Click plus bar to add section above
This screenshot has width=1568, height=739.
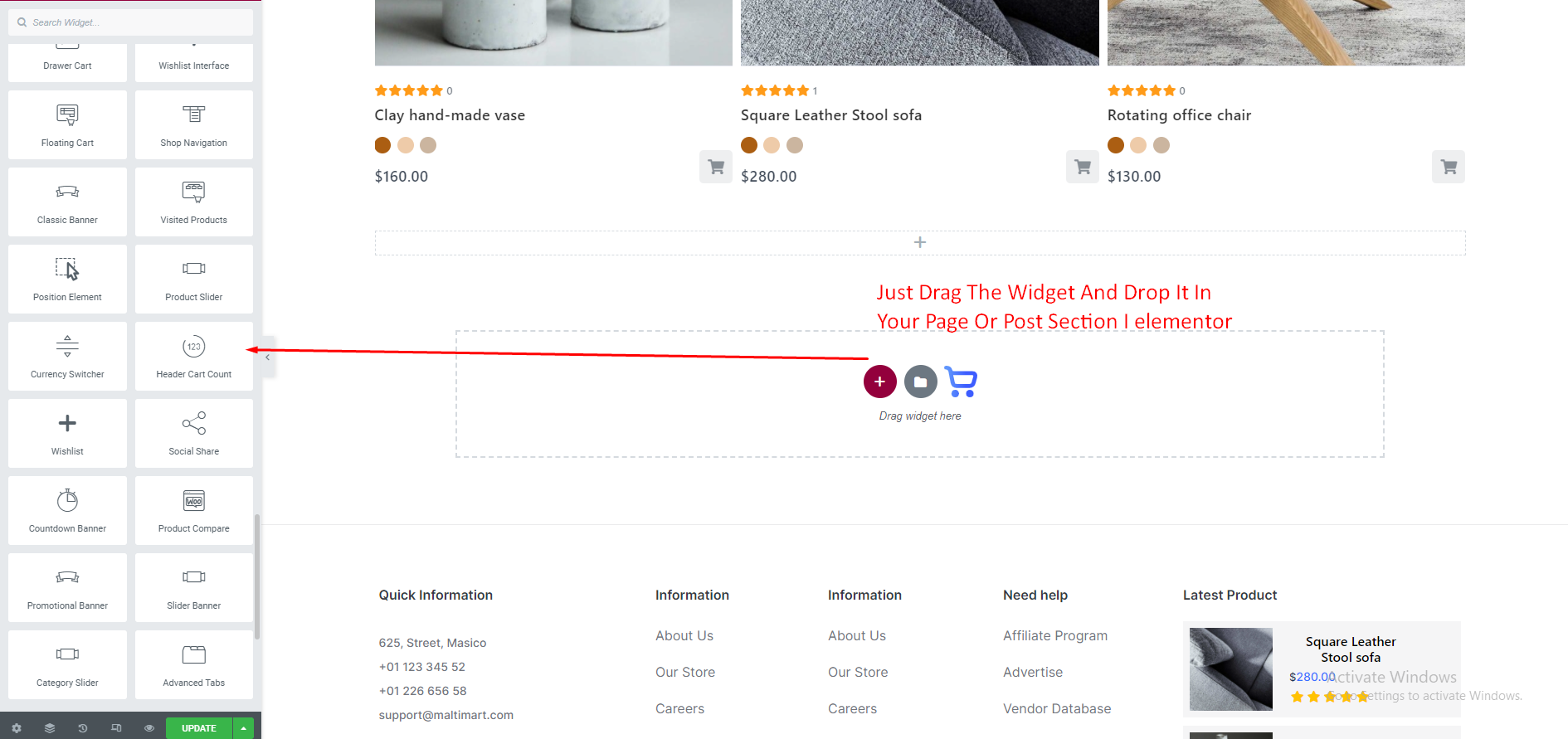click(x=919, y=242)
